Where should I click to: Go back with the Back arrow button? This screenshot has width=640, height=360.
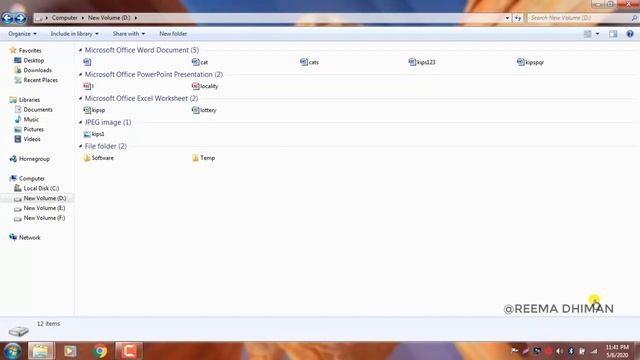[7, 18]
